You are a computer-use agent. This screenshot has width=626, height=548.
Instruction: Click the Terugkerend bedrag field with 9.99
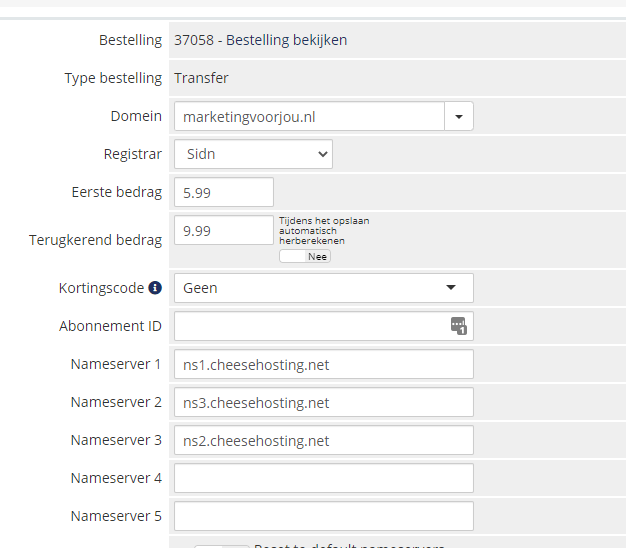[223, 230]
